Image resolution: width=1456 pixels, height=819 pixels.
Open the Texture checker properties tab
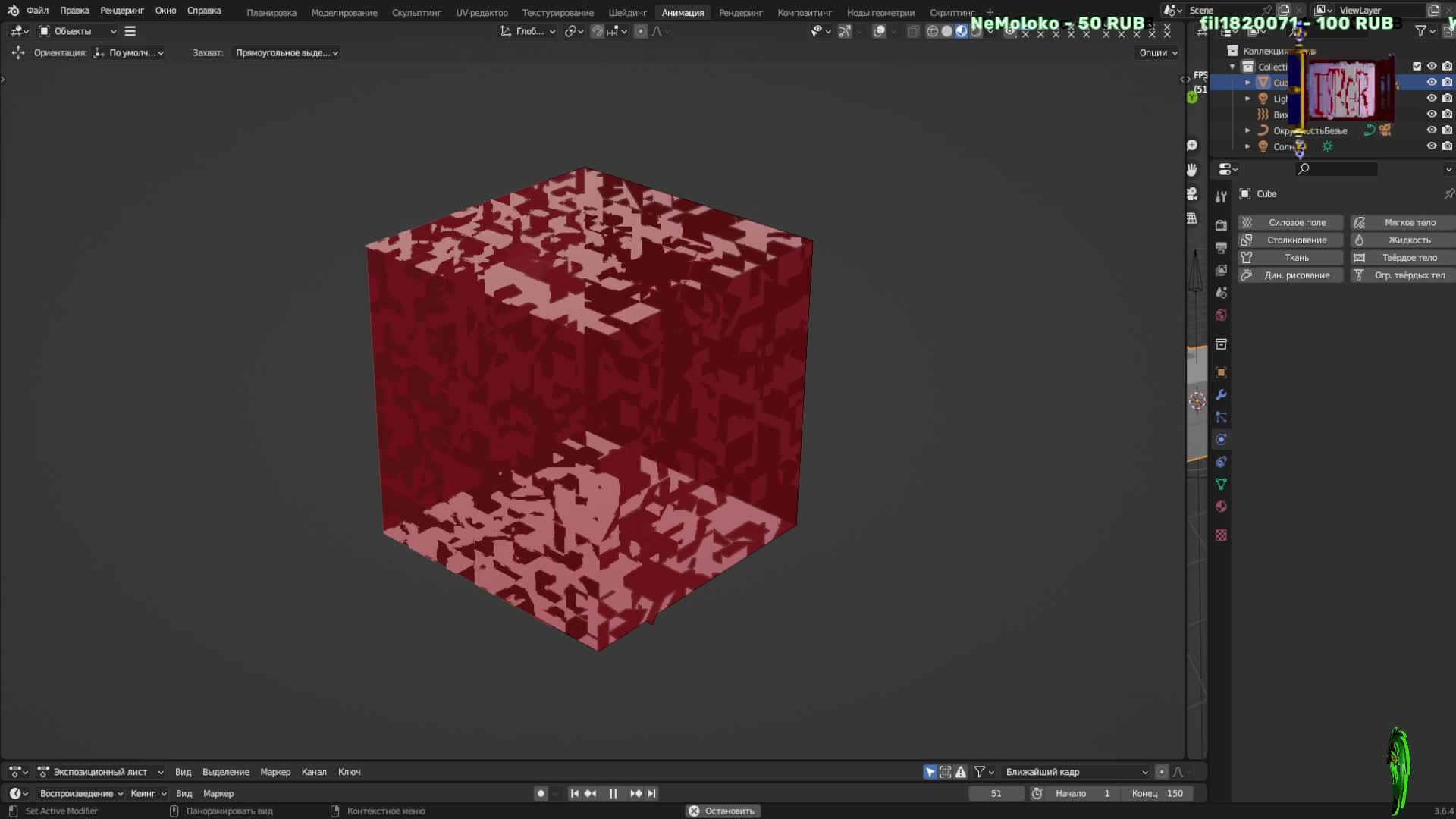(1221, 535)
